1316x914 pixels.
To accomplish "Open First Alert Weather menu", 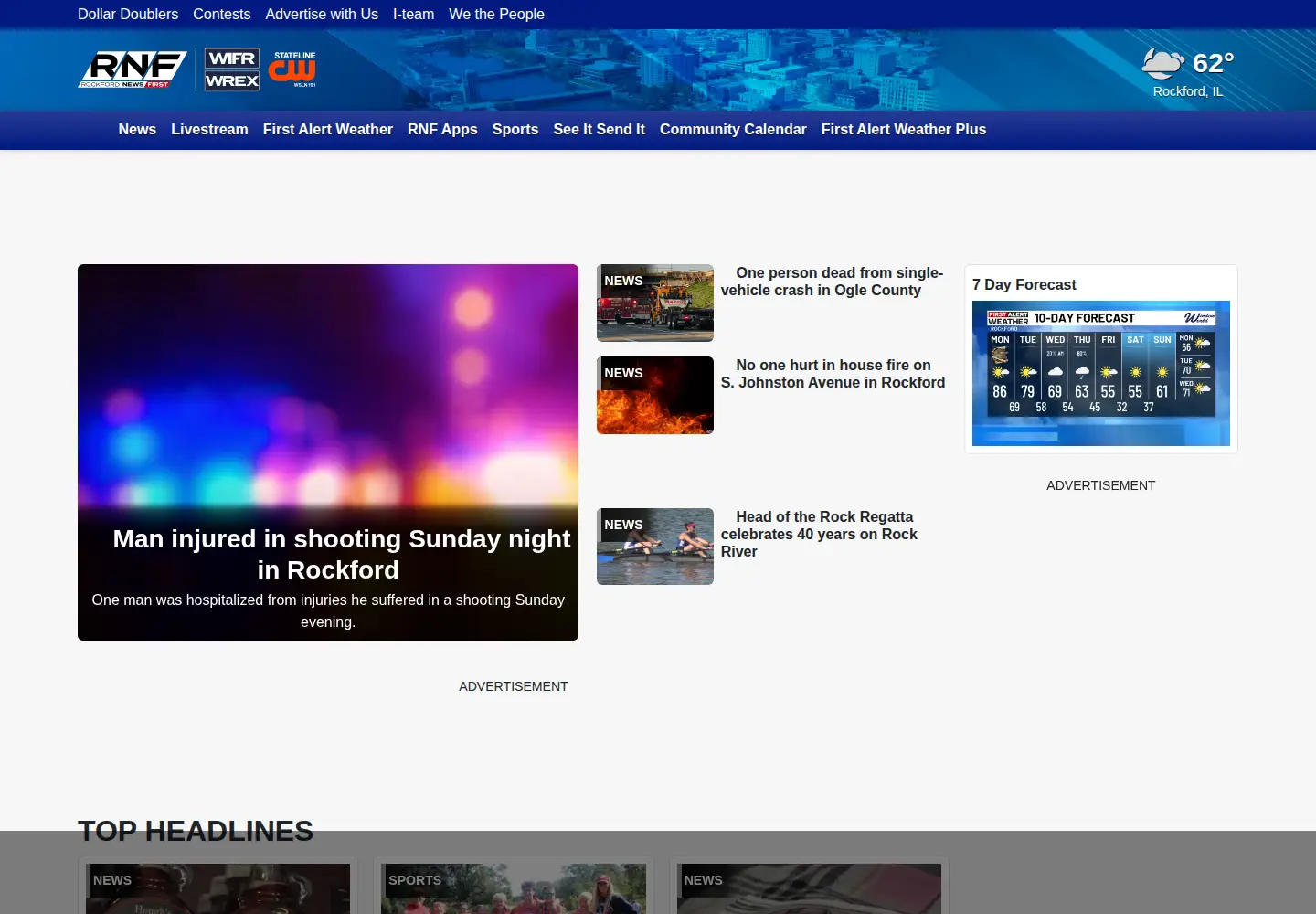I will [328, 130].
